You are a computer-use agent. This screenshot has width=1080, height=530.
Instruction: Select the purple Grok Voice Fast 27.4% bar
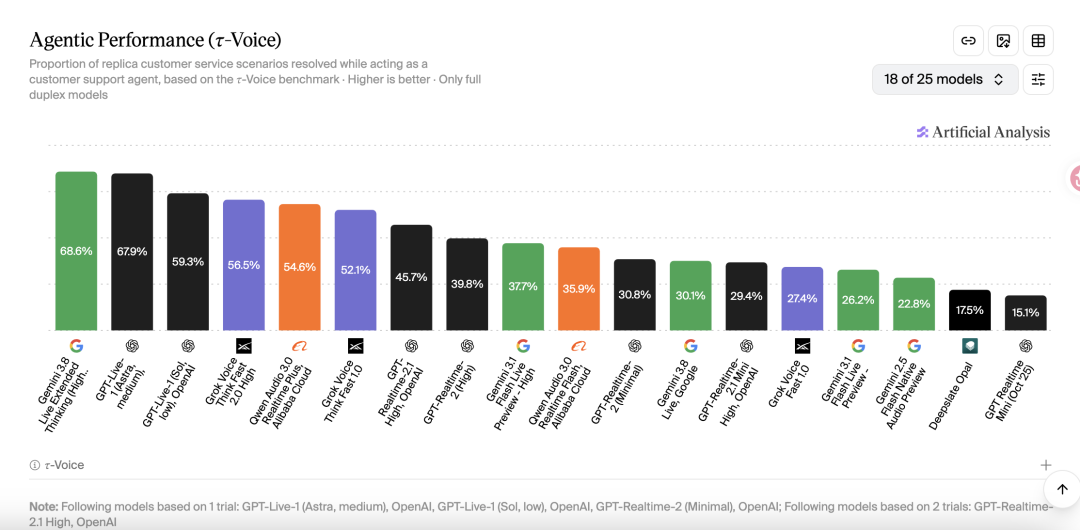[802, 298]
